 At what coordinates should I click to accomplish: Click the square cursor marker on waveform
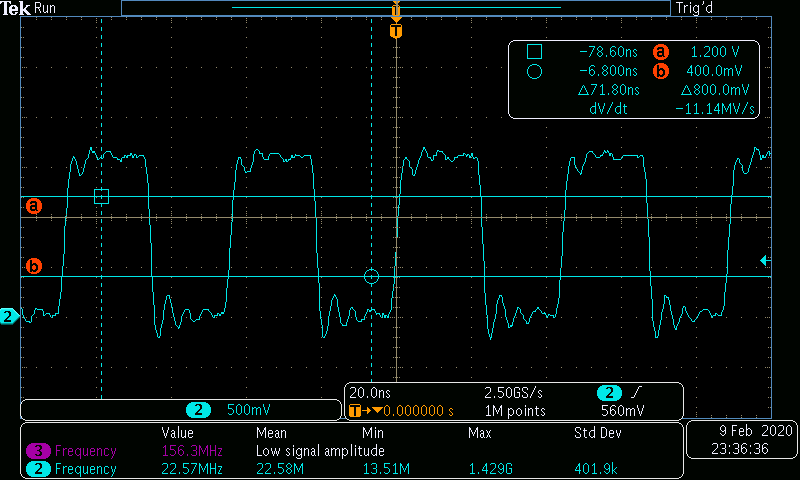click(x=102, y=196)
